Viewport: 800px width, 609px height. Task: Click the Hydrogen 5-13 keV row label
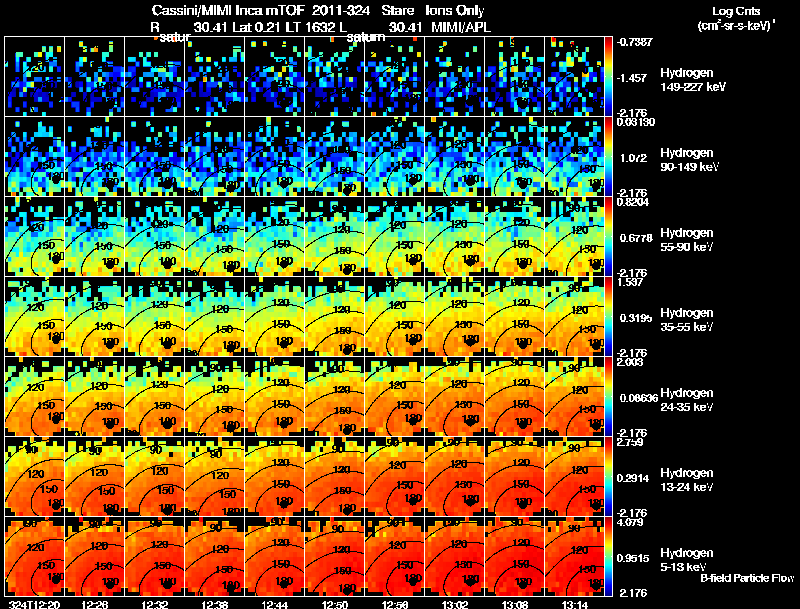pyautogui.click(x=687, y=560)
